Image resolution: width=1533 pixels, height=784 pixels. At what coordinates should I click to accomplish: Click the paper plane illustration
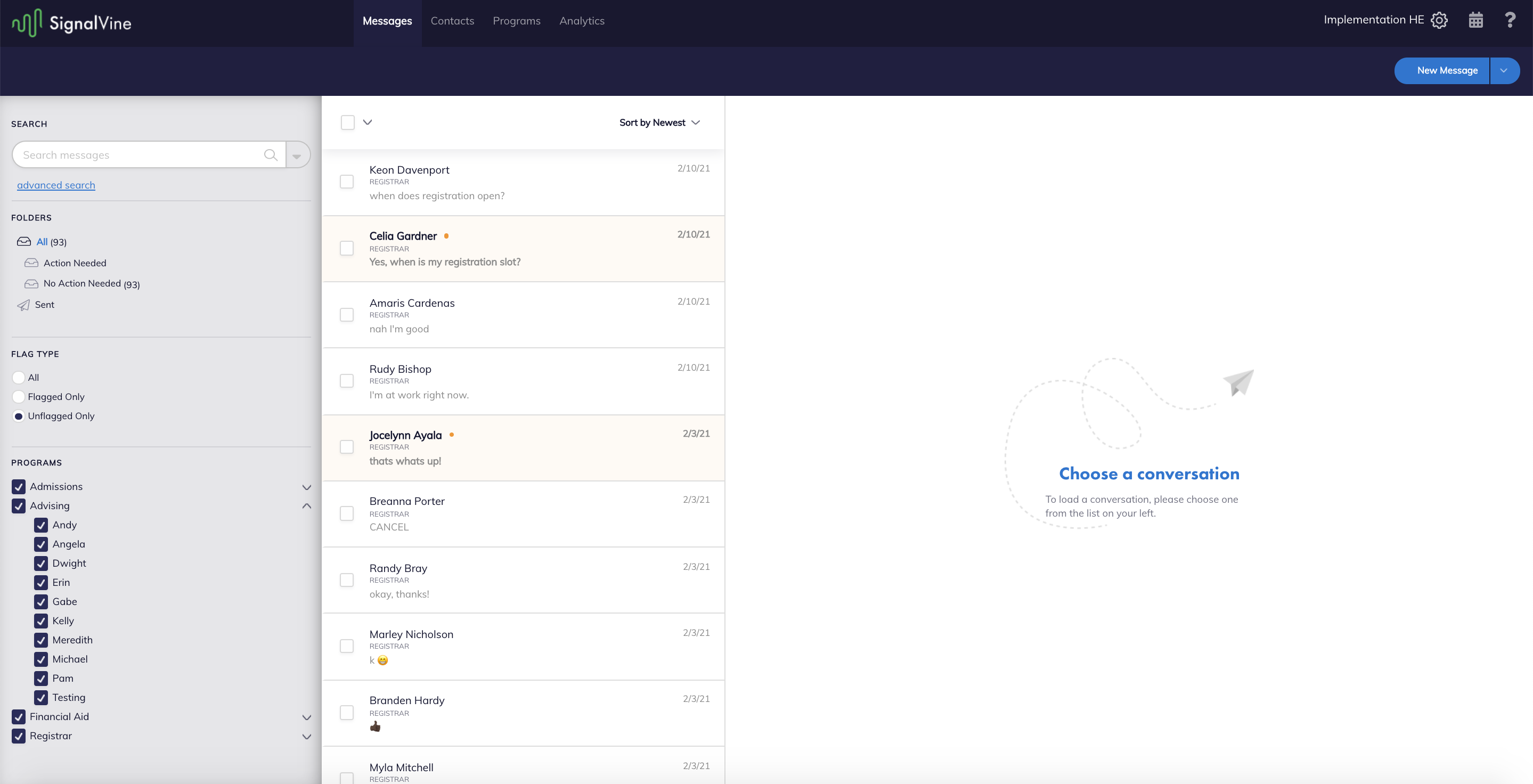point(1239,382)
